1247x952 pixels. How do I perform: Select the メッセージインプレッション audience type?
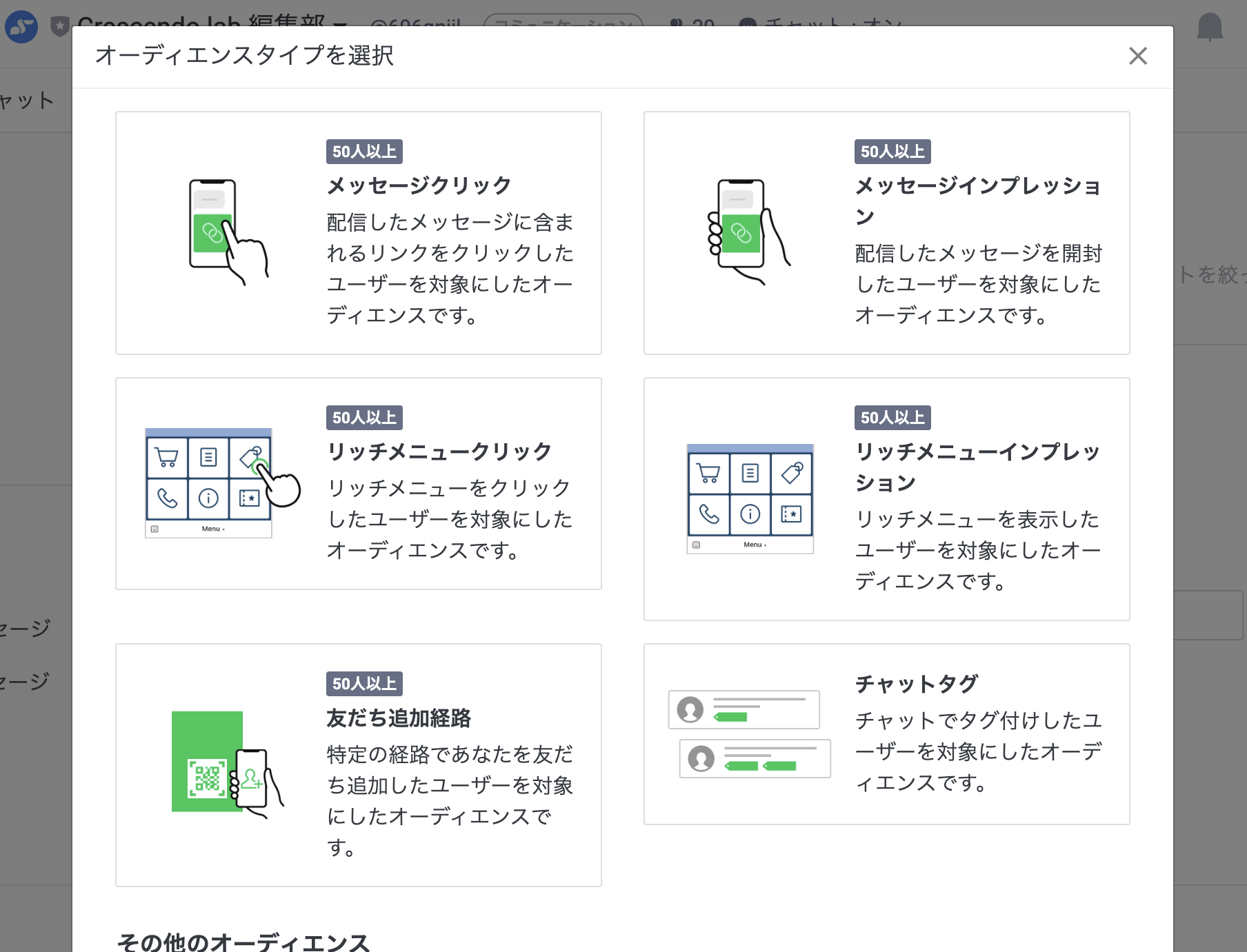click(886, 232)
